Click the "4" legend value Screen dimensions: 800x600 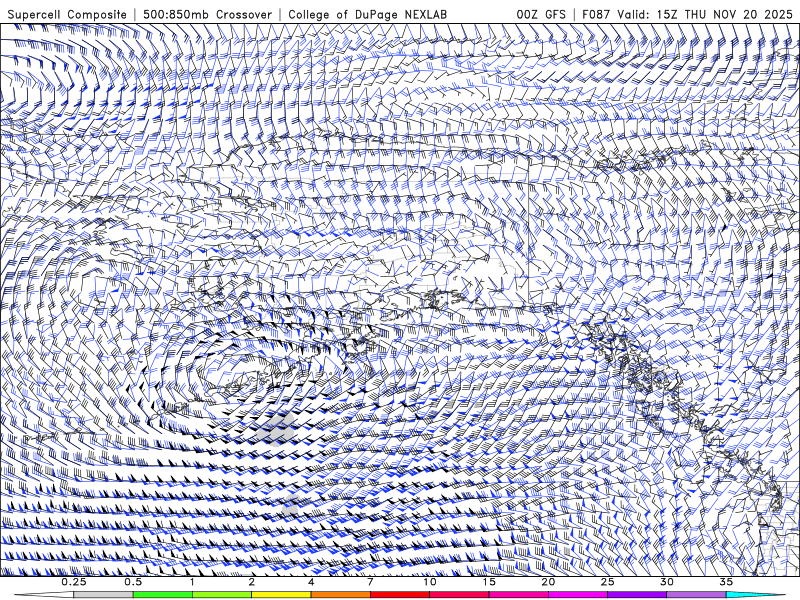[x=311, y=582]
